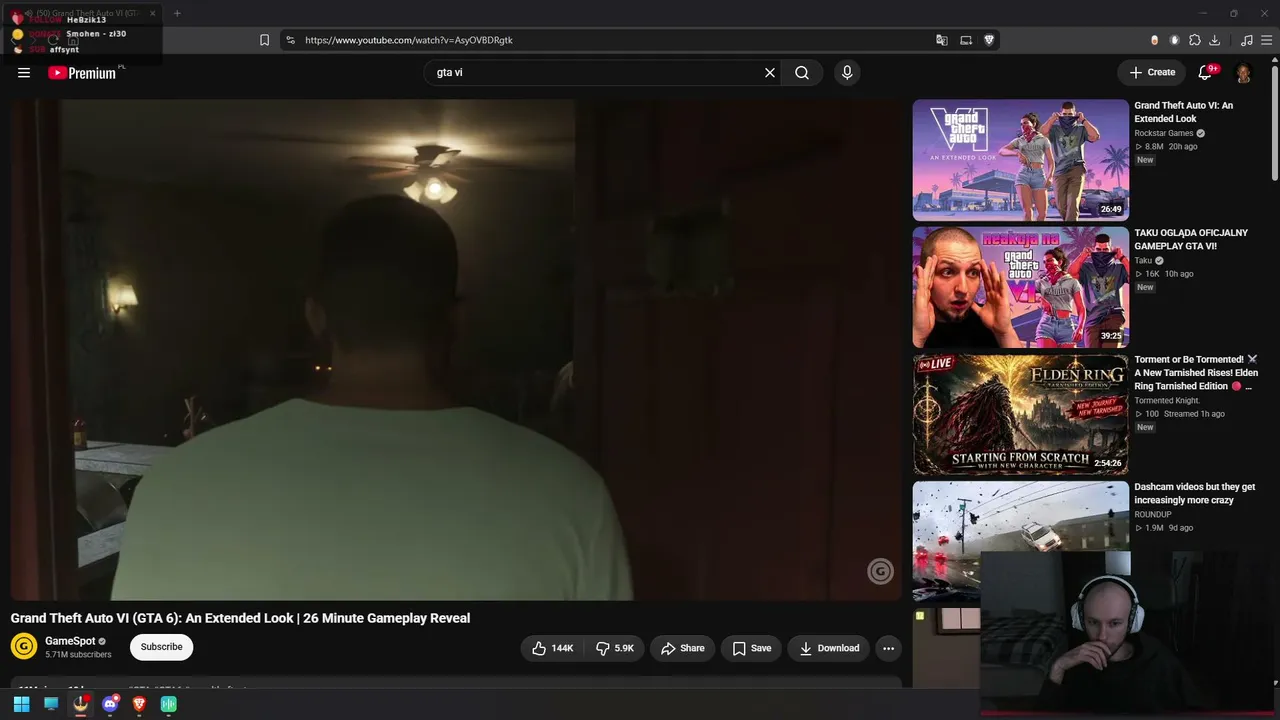
Task: Open the Brave Shields lion icon
Action: (989, 40)
